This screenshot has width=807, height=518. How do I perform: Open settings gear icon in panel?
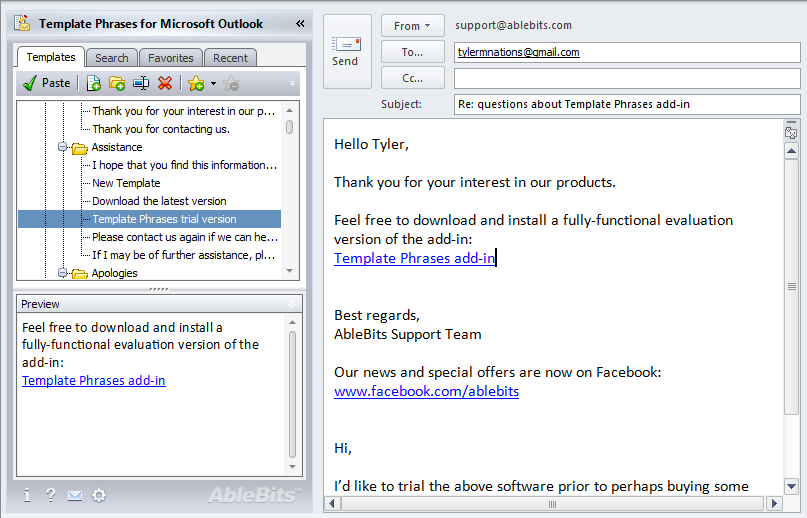point(99,495)
